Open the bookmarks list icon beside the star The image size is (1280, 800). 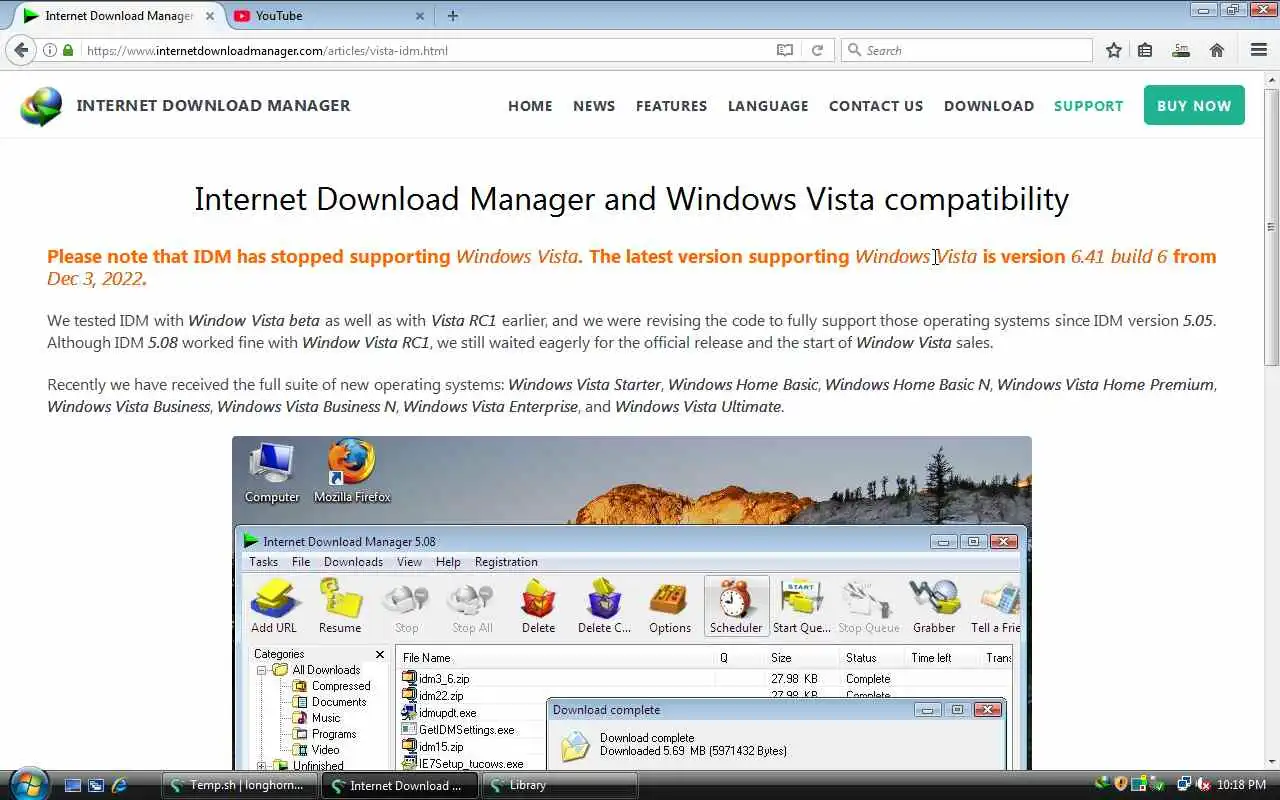pos(1145,50)
